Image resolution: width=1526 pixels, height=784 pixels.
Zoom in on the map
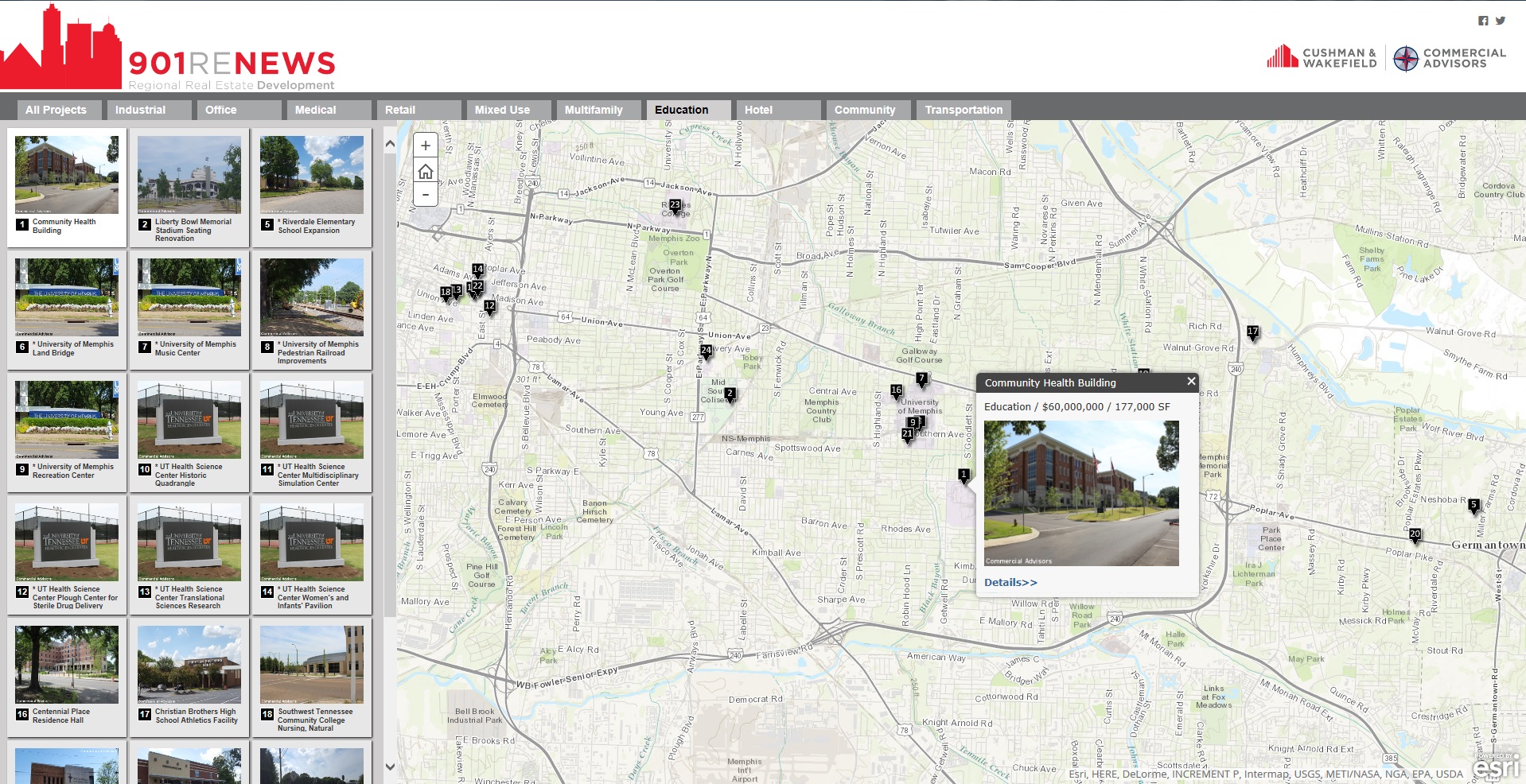click(x=426, y=146)
